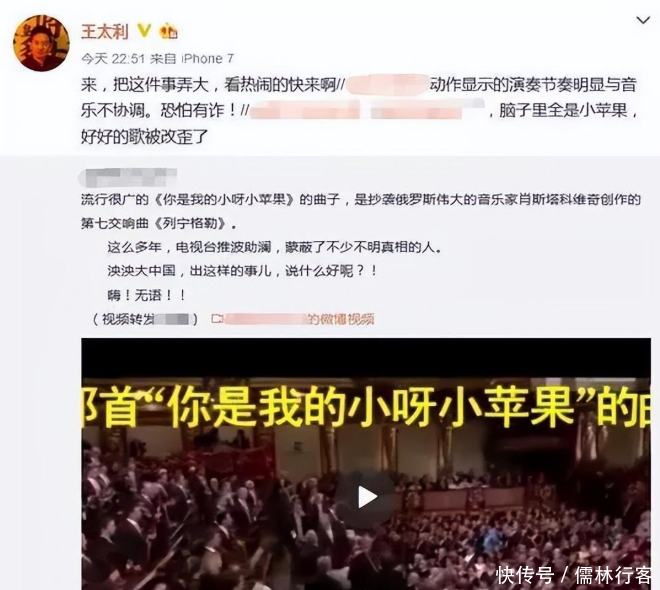
Task: Click 王太利's repost comment text
Action: tap(358, 110)
